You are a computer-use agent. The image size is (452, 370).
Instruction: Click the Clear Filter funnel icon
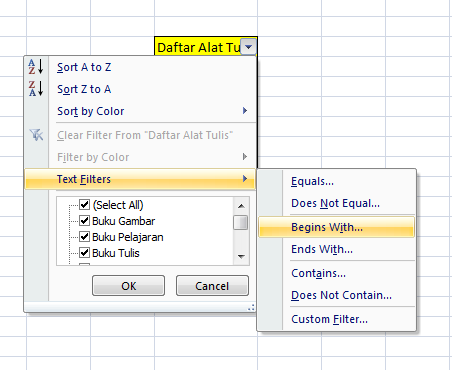36,135
